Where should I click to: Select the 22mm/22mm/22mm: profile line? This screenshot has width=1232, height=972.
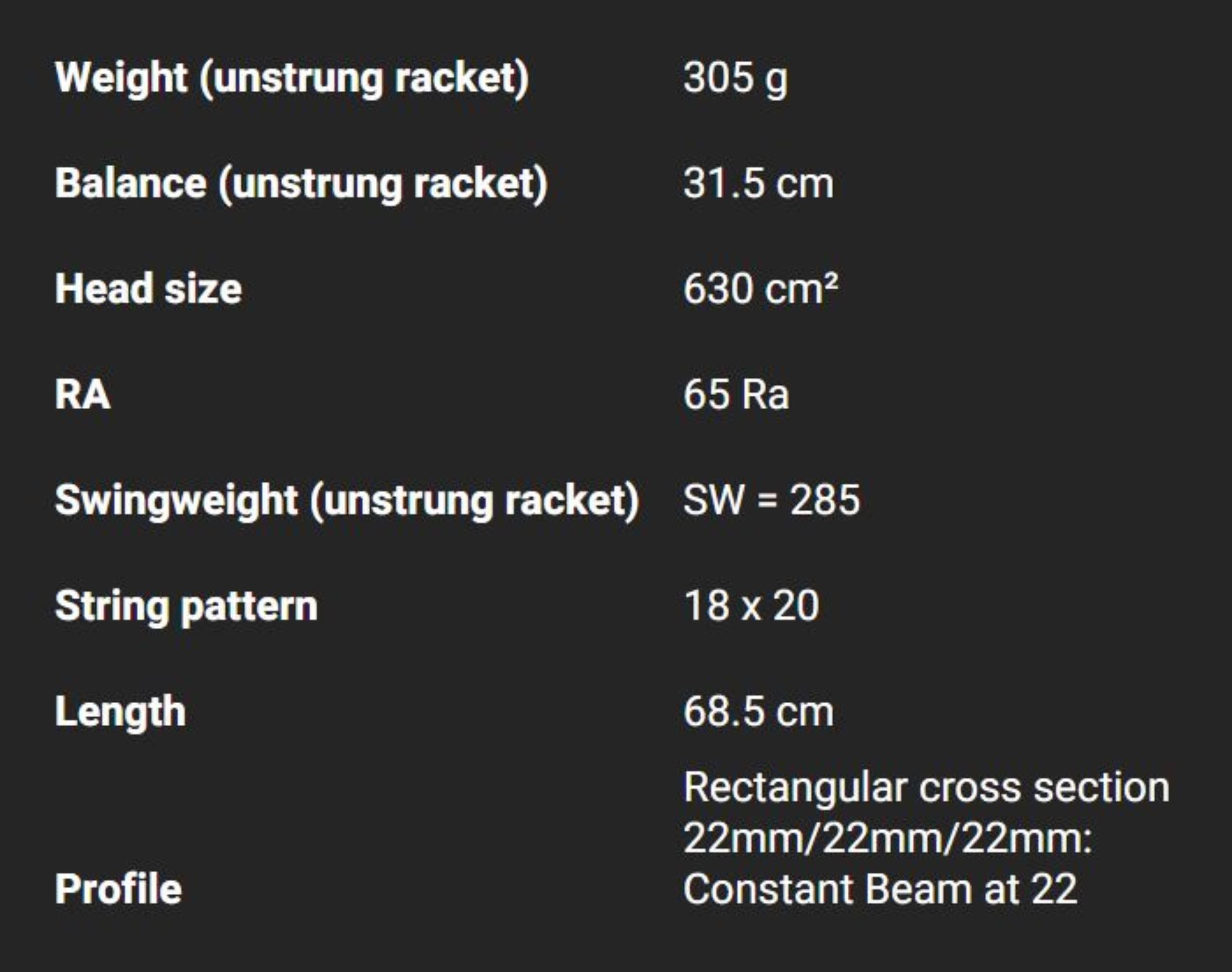887,838
